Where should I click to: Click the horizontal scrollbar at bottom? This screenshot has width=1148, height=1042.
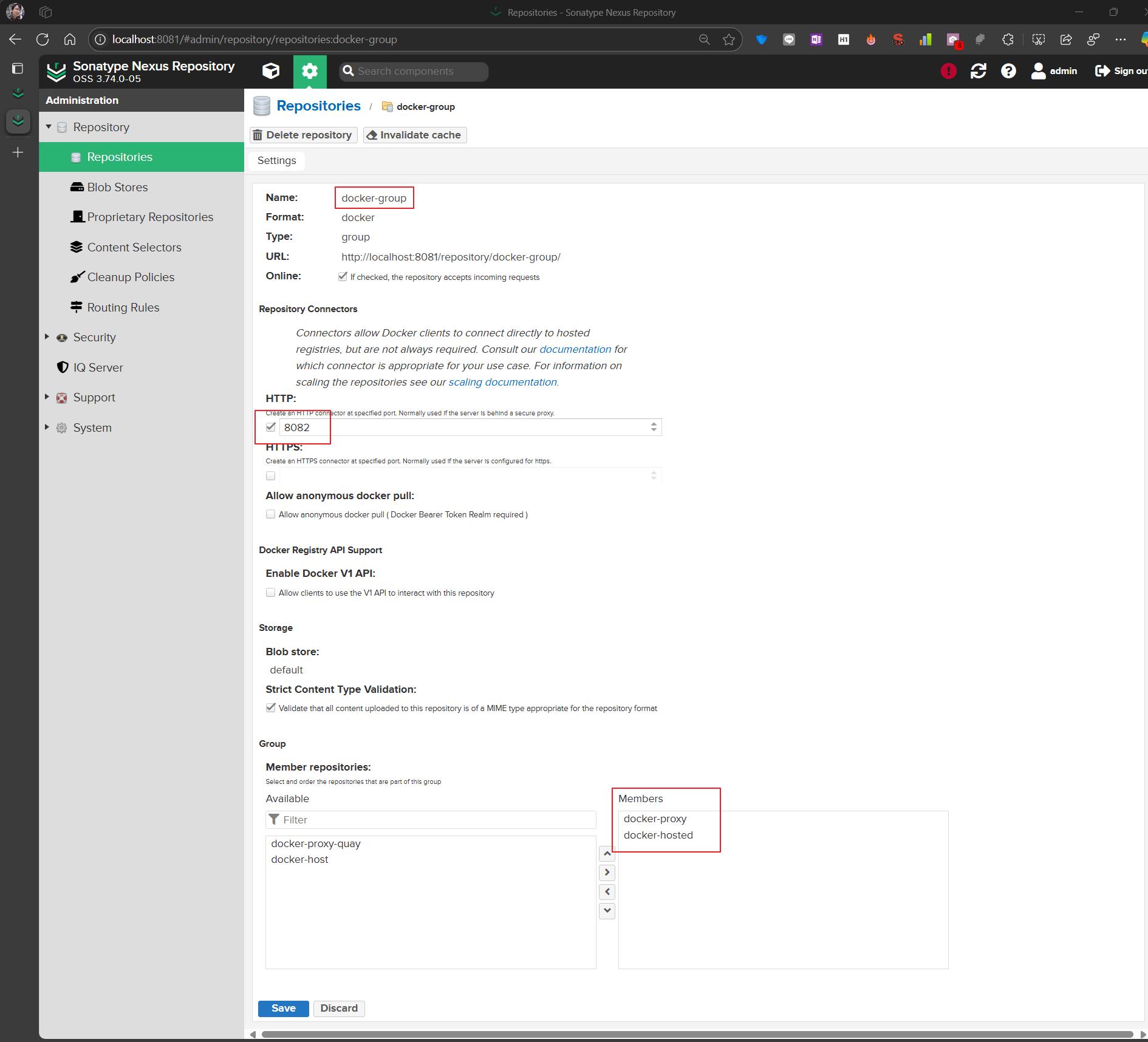pos(697,1034)
